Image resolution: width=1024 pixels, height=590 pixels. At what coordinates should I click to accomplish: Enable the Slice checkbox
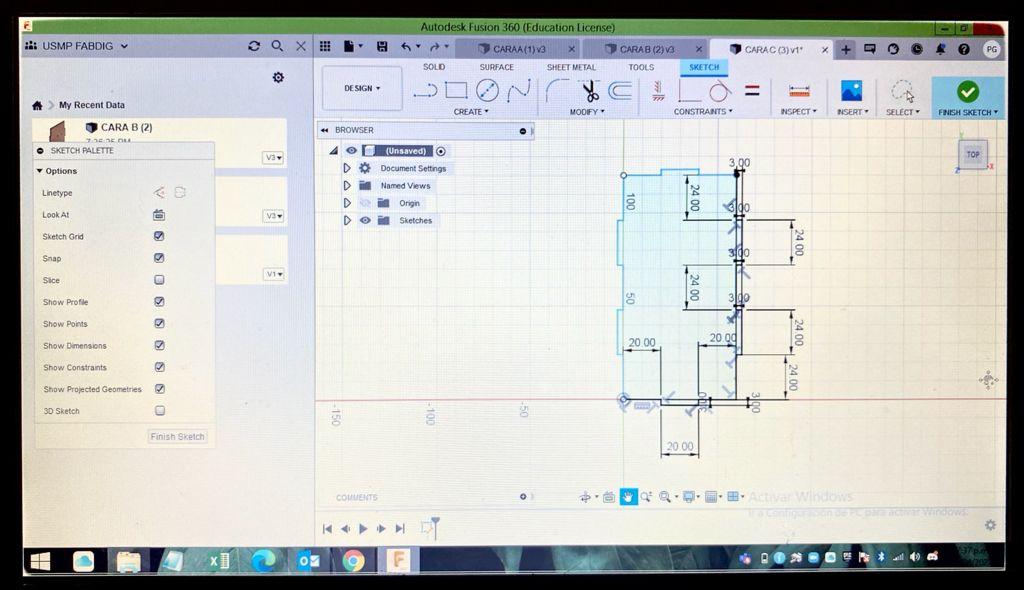(x=159, y=280)
